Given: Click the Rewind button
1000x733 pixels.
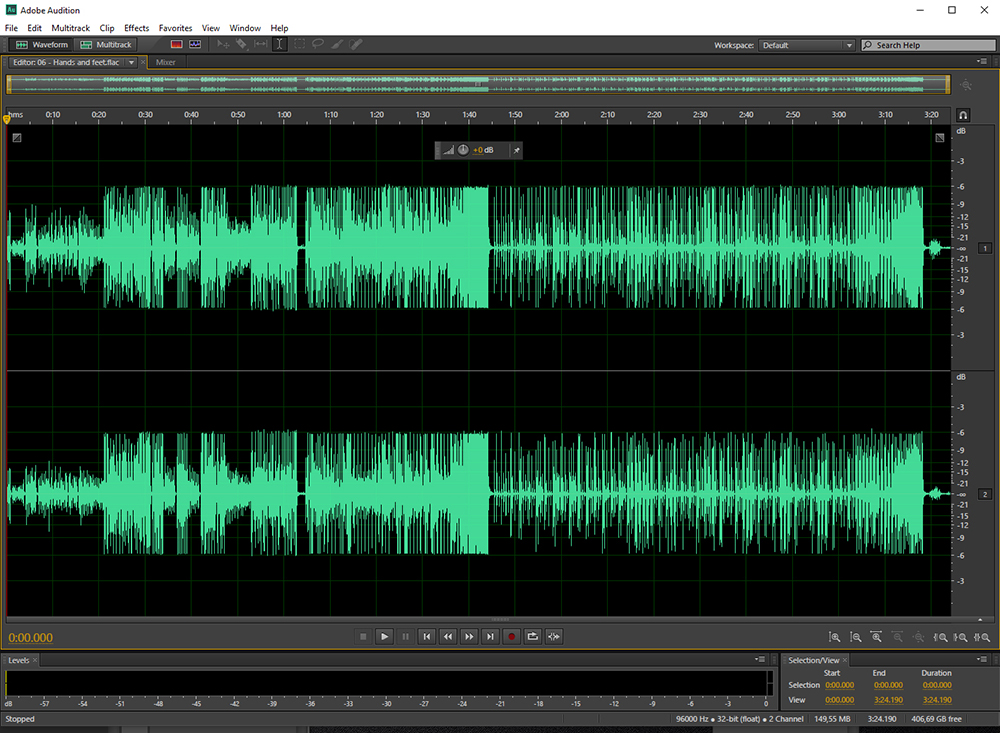Looking at the screenshot, I should pyautogui.click(x=448, y=636).
